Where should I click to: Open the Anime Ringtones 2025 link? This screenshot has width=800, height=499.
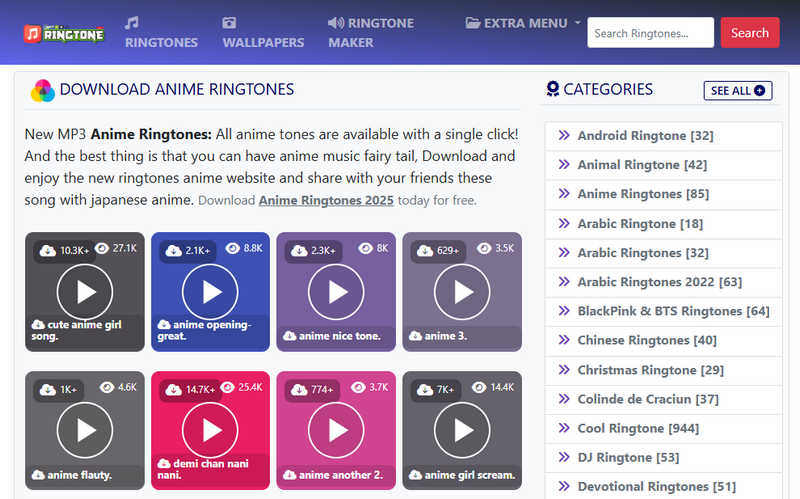[326, 201]
